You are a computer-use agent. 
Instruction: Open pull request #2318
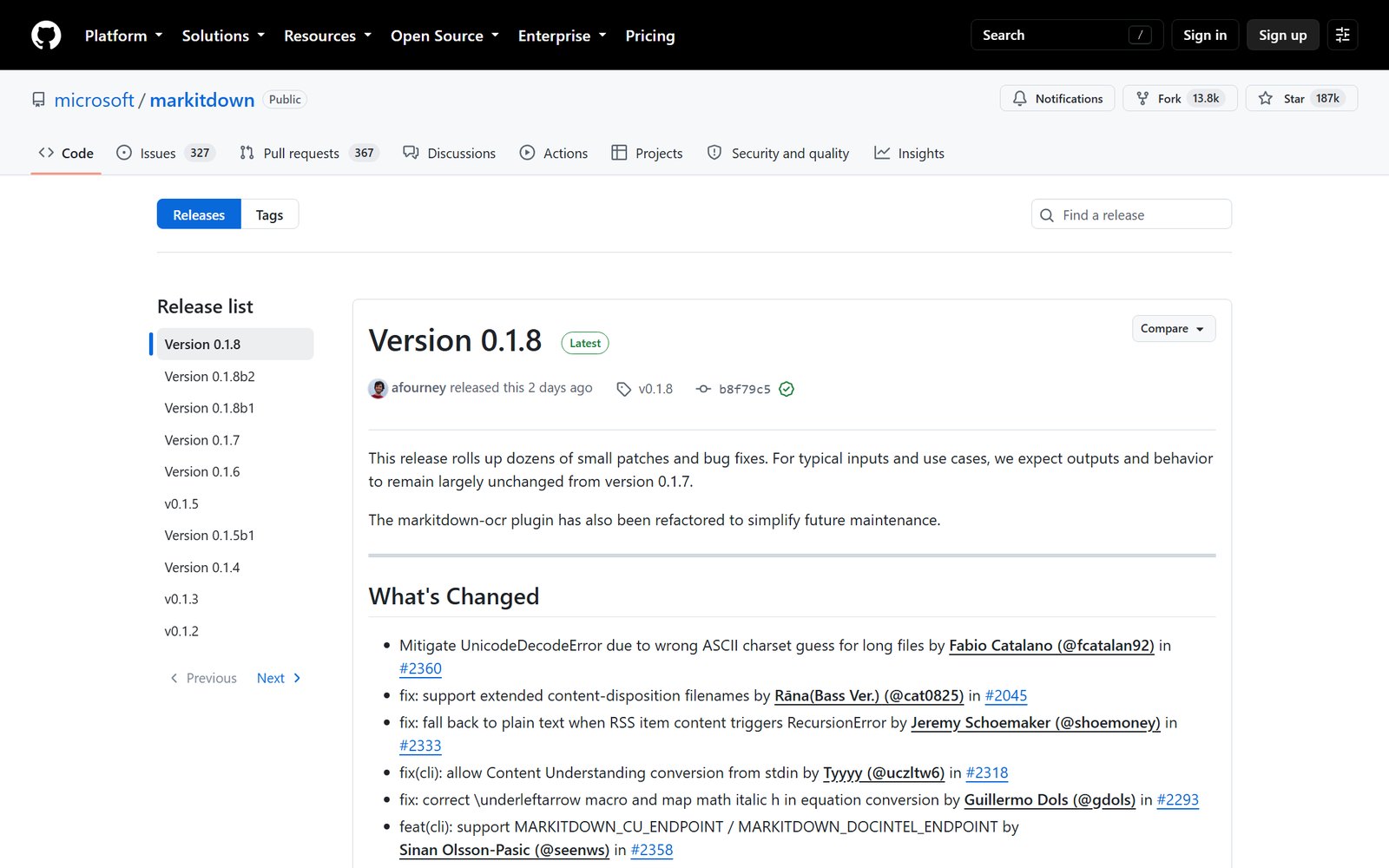pyautogui.click(x=987, y=773)
